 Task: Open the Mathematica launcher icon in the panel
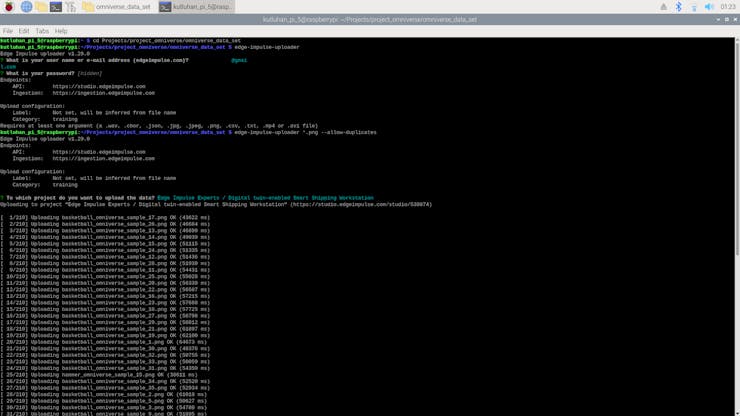[x=71, y=7]
